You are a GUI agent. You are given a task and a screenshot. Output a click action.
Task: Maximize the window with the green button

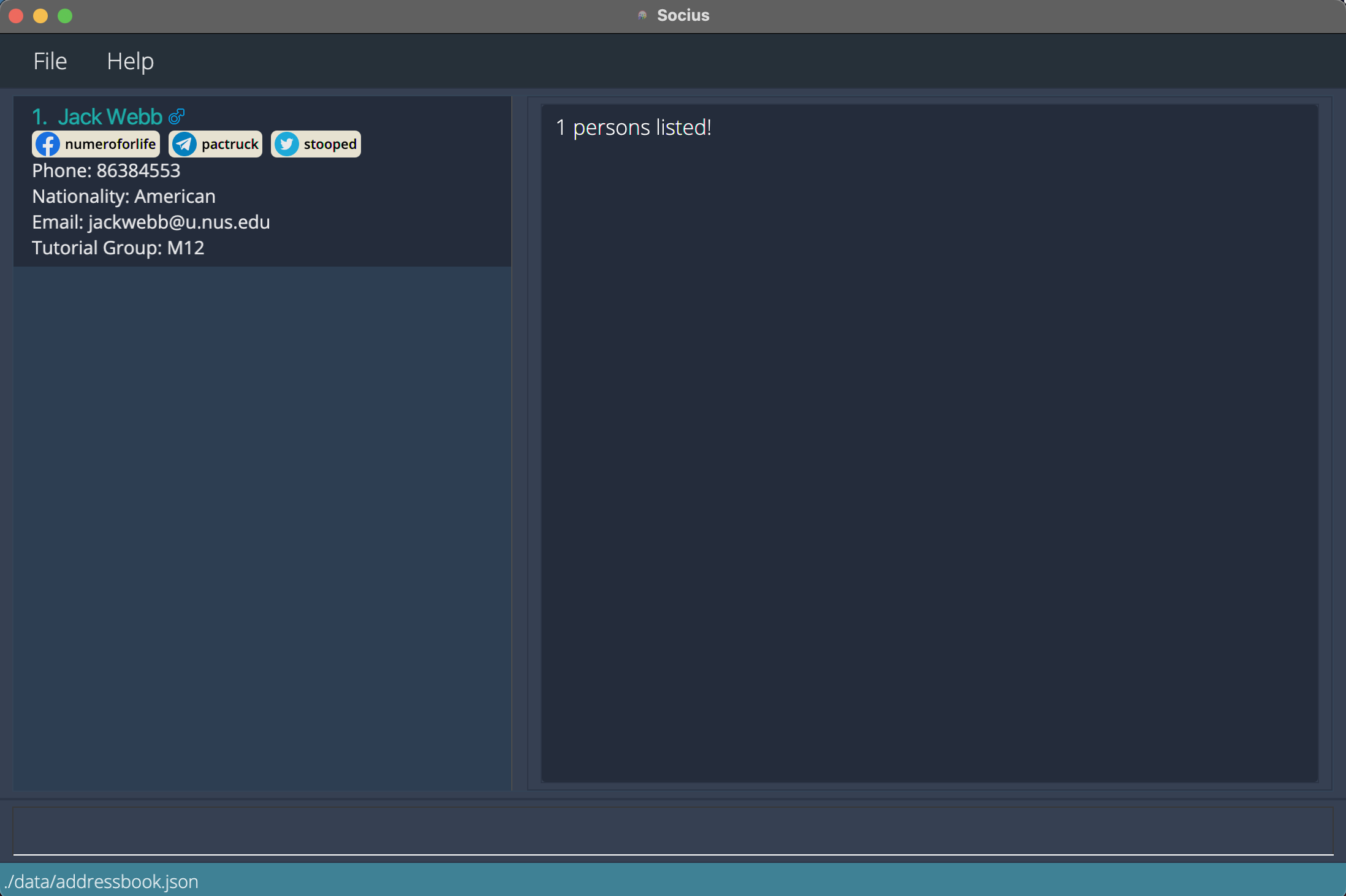point(65,16)
